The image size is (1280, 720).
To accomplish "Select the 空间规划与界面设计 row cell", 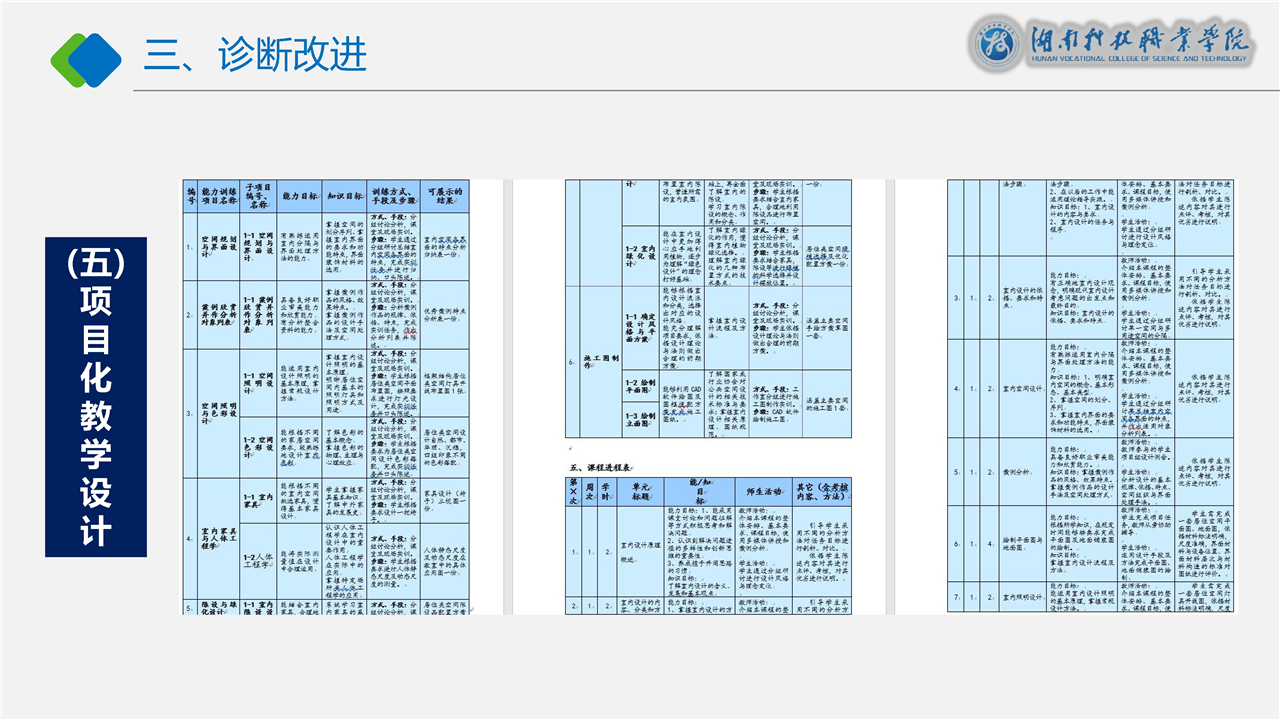I will [x=219, y=247].
